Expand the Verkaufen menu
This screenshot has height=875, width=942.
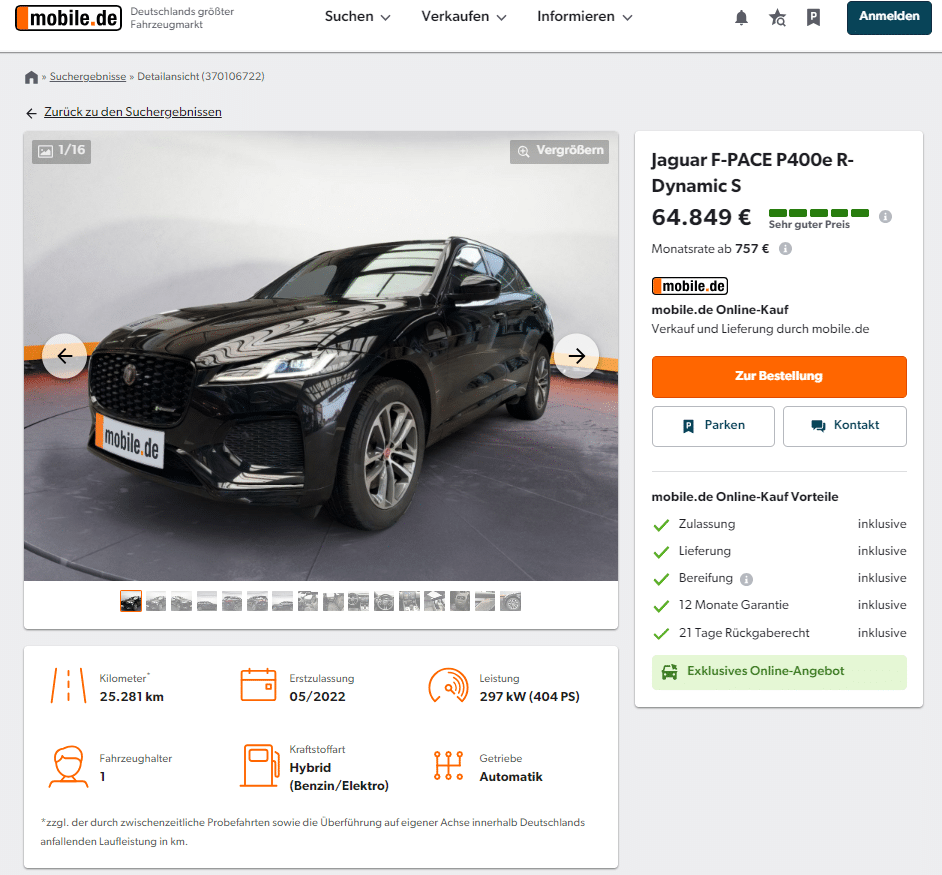464,17
